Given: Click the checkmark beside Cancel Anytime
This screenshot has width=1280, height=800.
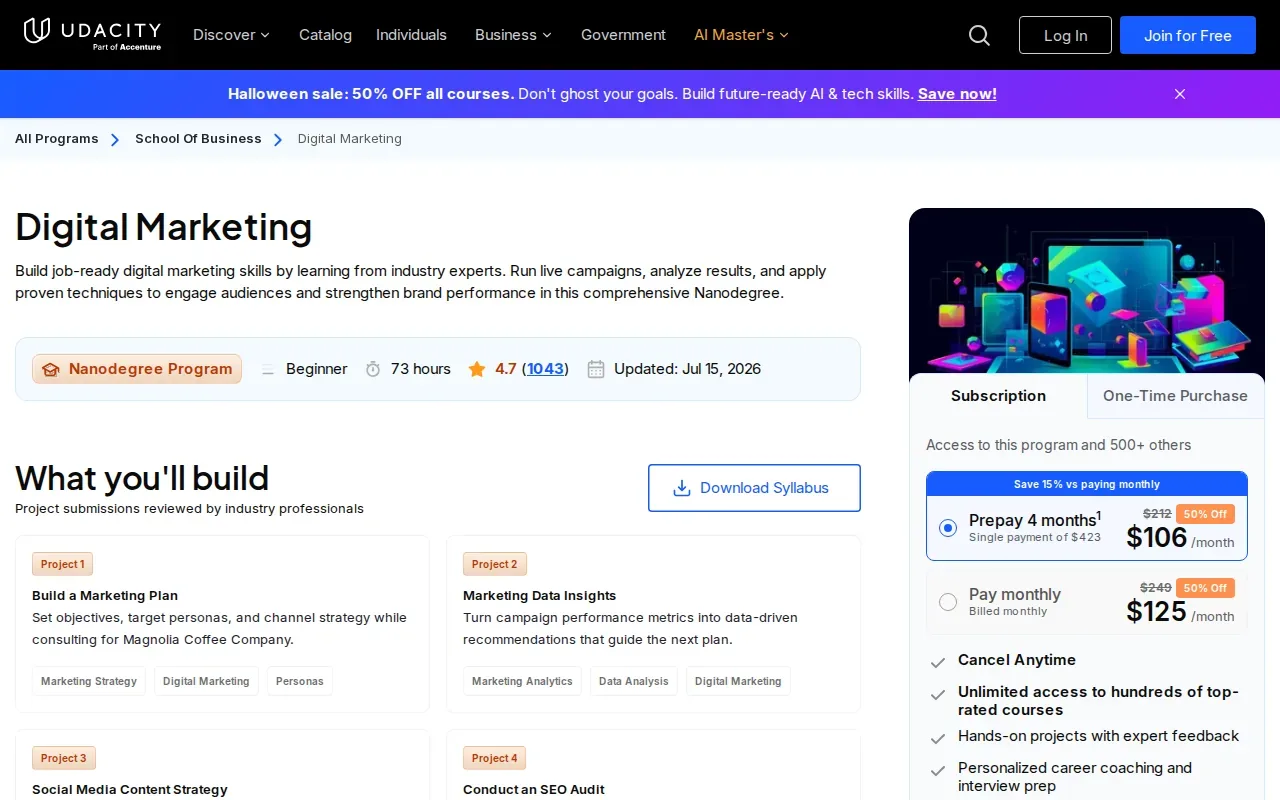Looking at the screenshot, I should 938,662.
